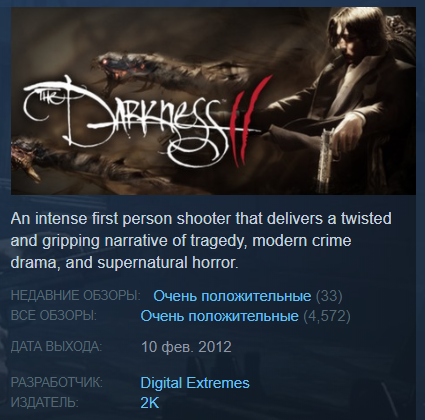This screenshot has width=425, height=420.
Task: Click the ИЗДАТЕЛЬ label
Action: 44,402
